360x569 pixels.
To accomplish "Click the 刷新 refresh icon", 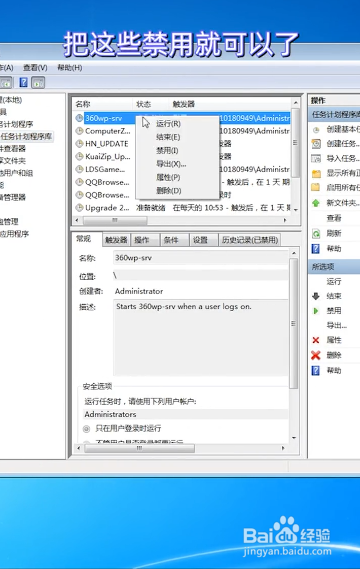I will click(316, 233).
